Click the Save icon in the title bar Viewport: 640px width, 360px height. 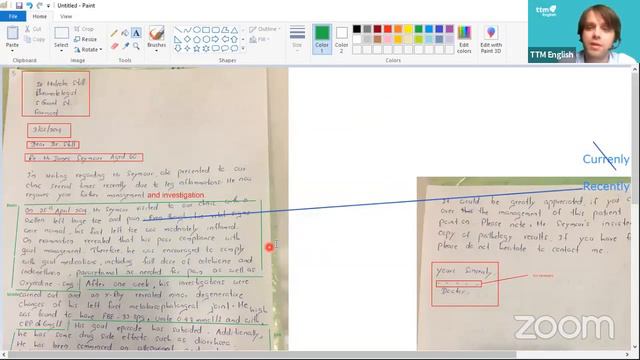coord(19,5)
